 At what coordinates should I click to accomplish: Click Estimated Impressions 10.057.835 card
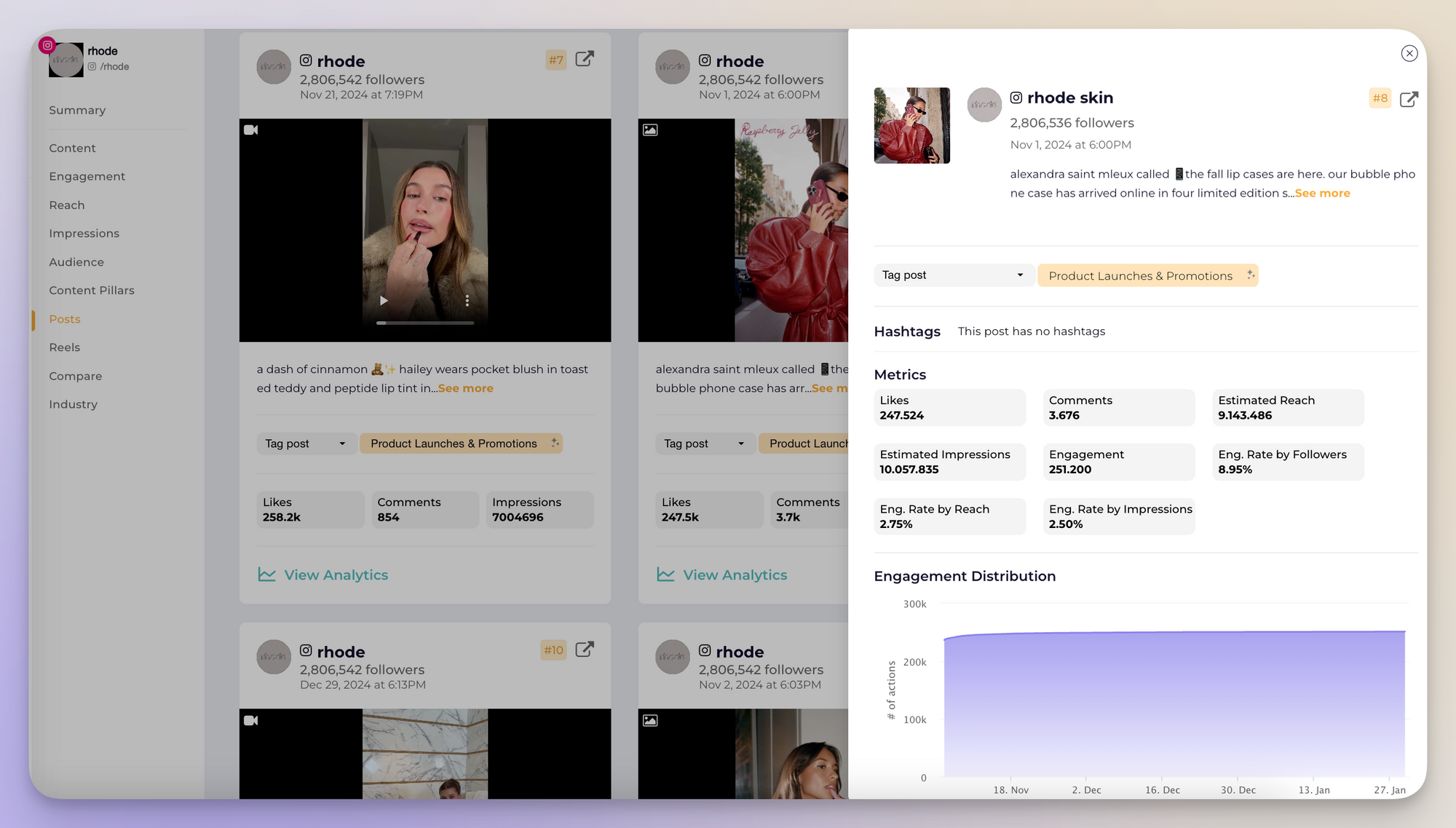pos(949,462)
